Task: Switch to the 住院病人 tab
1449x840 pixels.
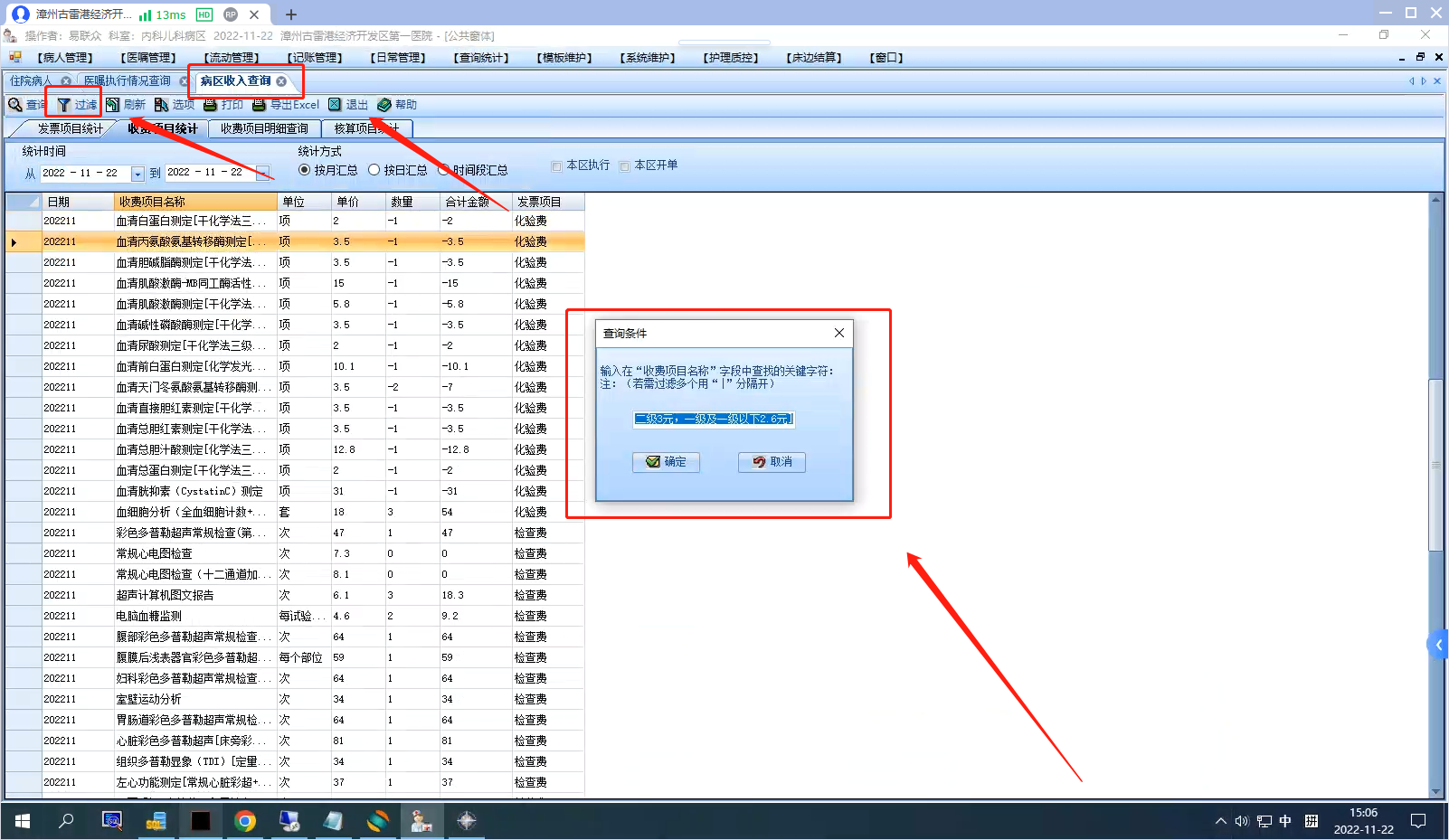Action: pos(31,81)
